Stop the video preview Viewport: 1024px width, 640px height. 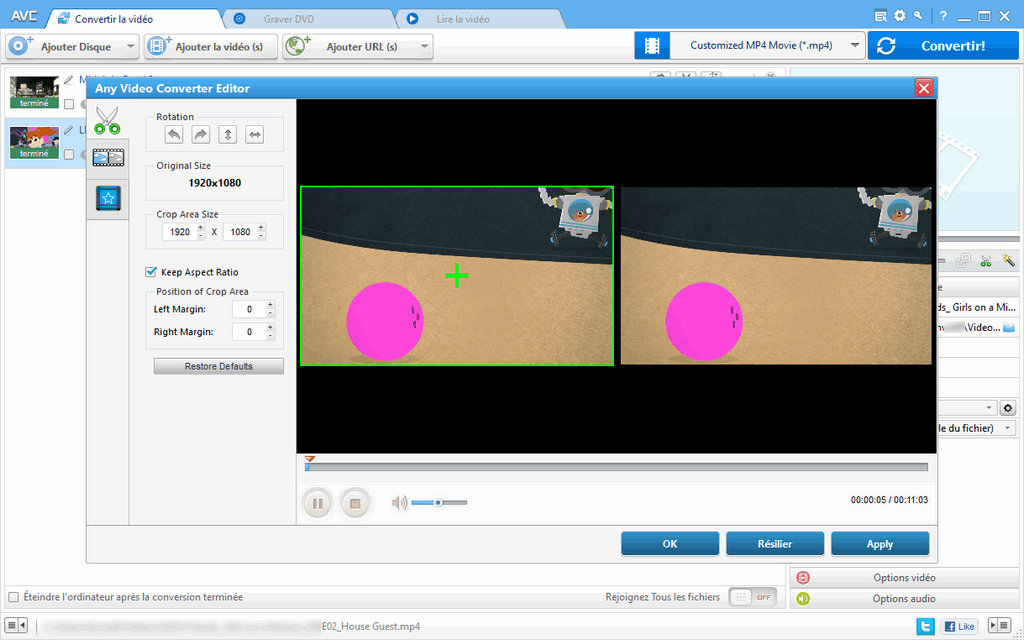(355, 504)
